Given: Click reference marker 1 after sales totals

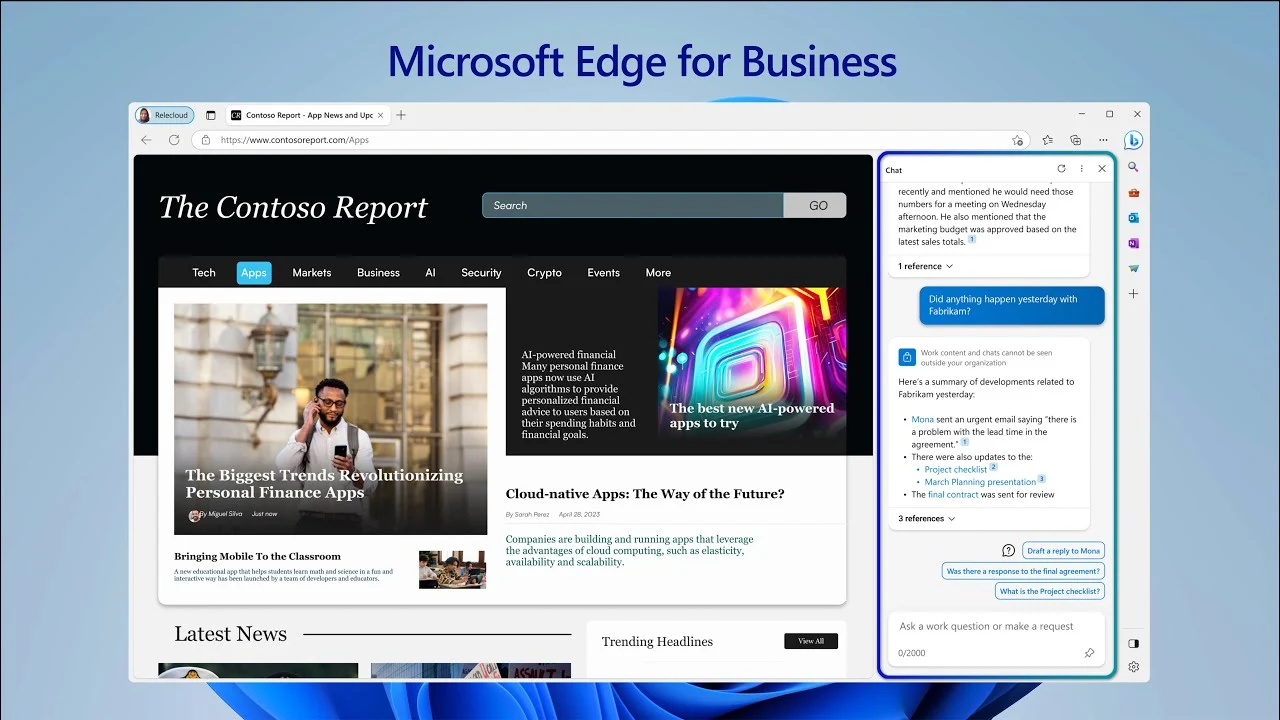Looking at the screenshot, I should [x=972, y=240].
